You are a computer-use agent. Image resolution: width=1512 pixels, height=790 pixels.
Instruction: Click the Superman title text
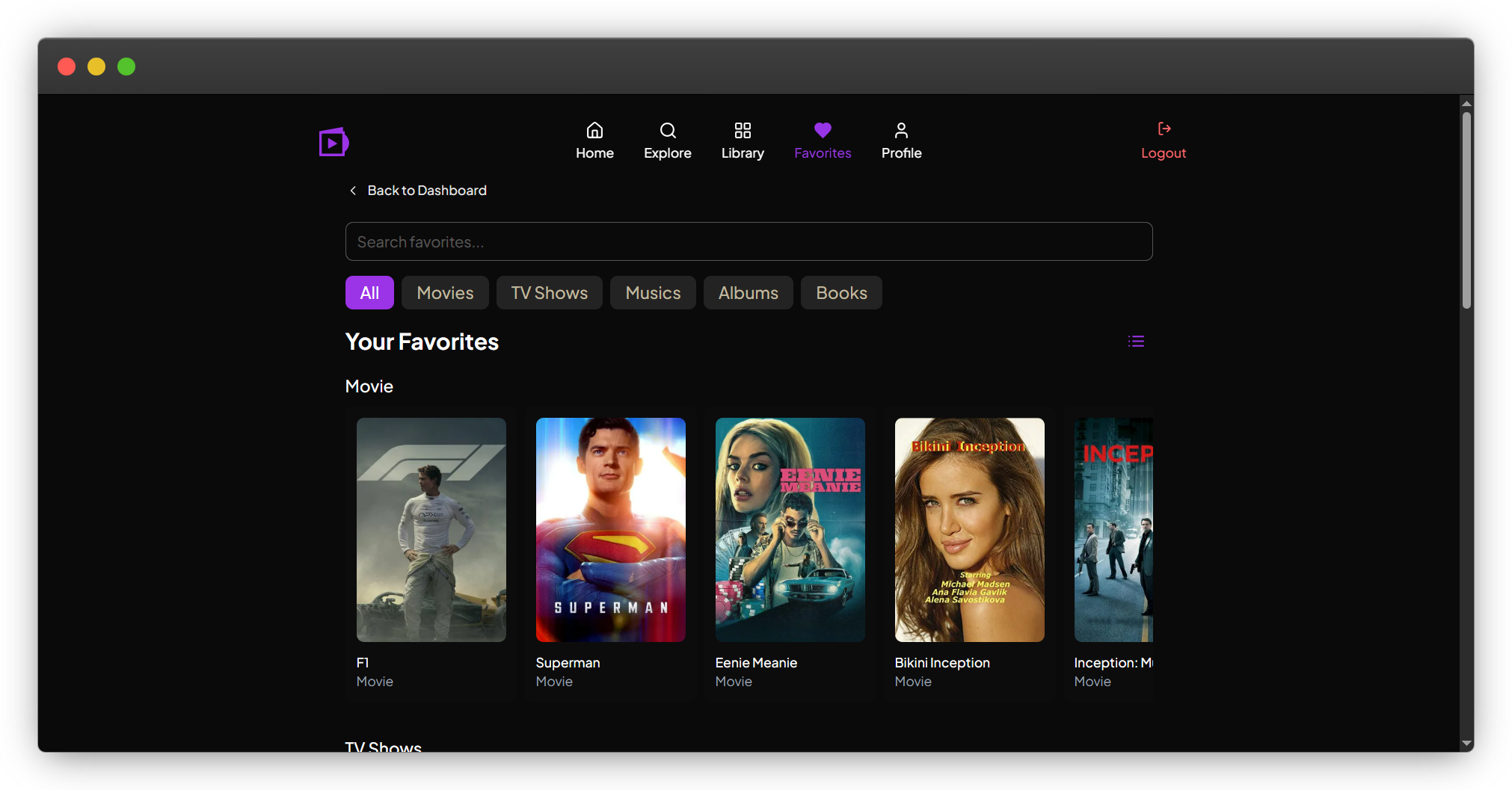[x=568, y=663]
